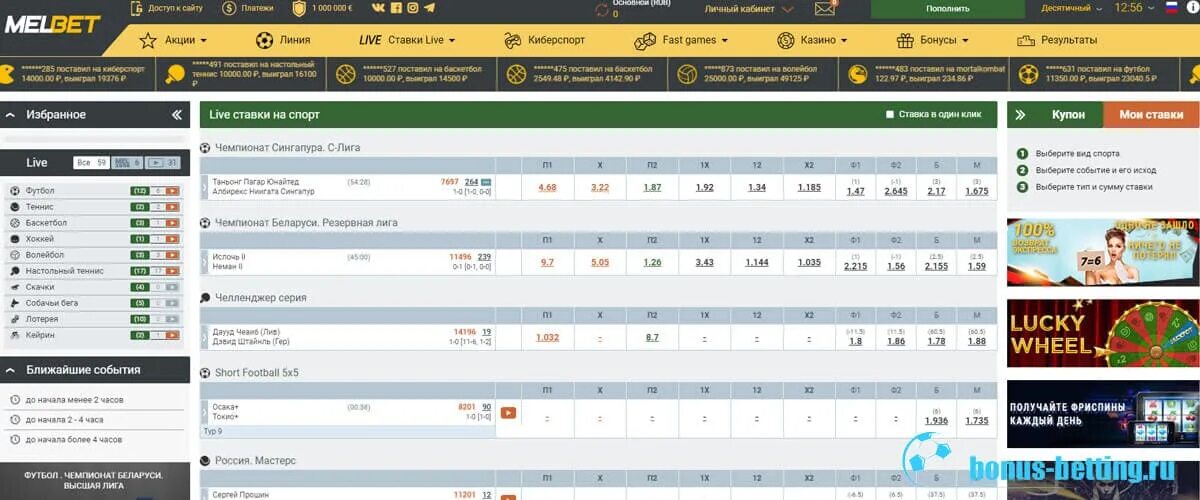Filter events до начала 2 - 4 часа
The height and width of the screenshot is (500, 1200).
point(66,419)
